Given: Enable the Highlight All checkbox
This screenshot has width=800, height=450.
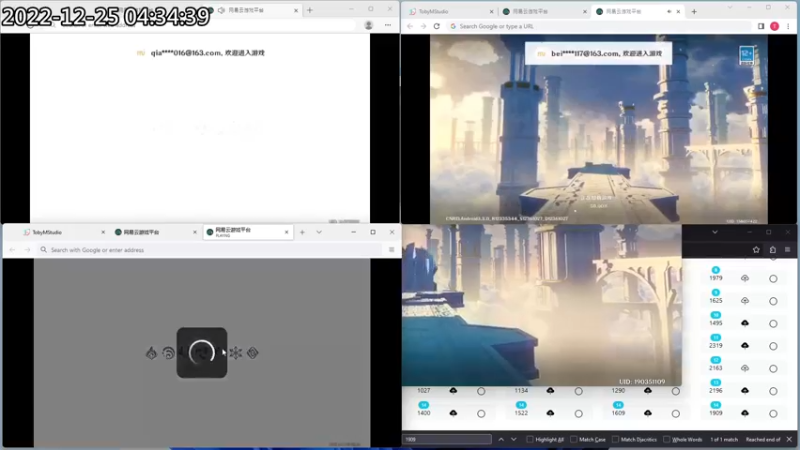Looking at the screenshot, I should 530,439.
